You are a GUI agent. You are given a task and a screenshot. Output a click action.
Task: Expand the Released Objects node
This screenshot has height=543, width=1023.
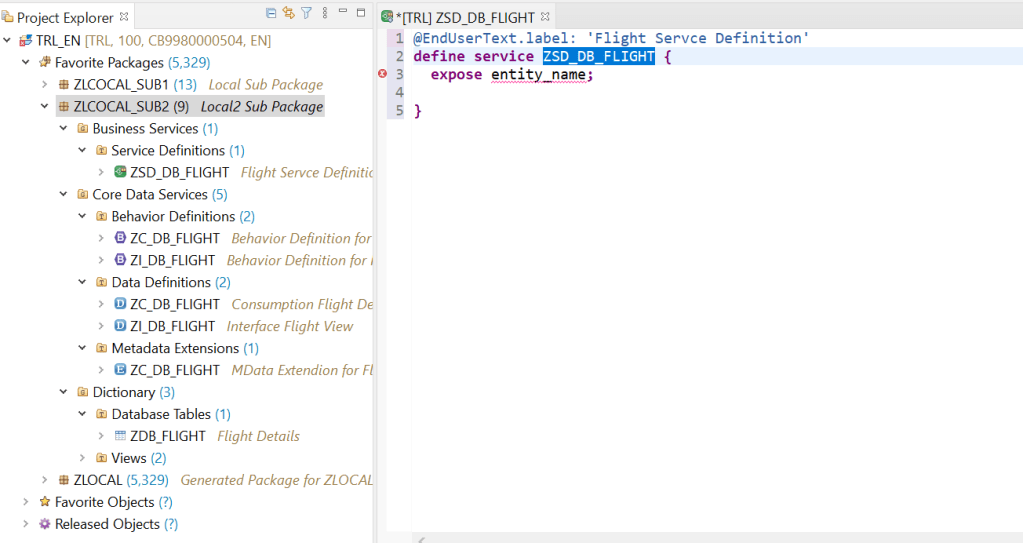25,523
